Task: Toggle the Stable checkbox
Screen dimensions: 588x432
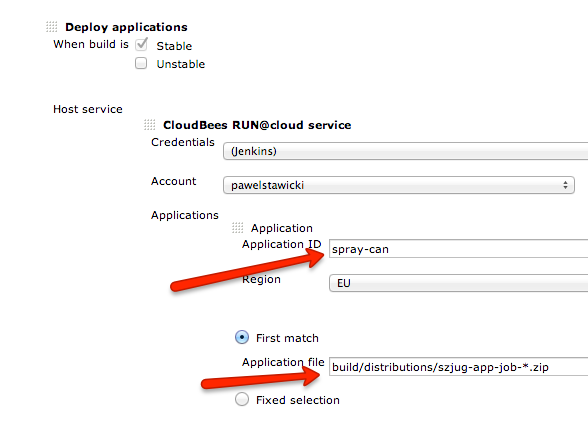Action: point(141,45)
